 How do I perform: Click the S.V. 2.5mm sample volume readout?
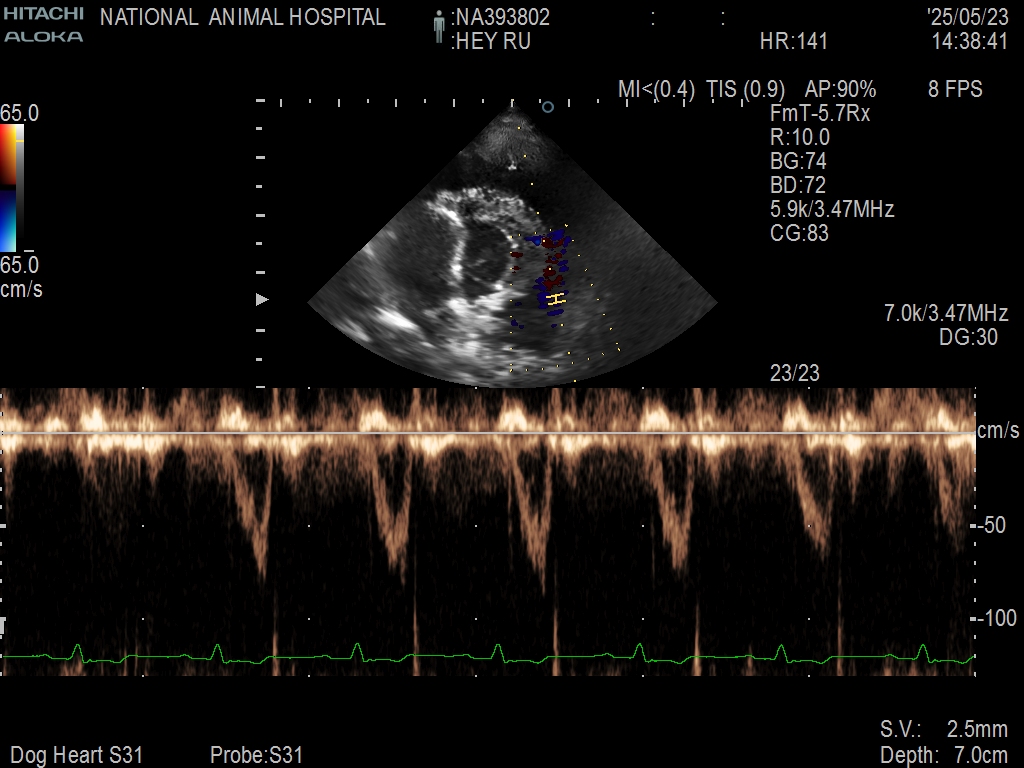coord(943,729)
